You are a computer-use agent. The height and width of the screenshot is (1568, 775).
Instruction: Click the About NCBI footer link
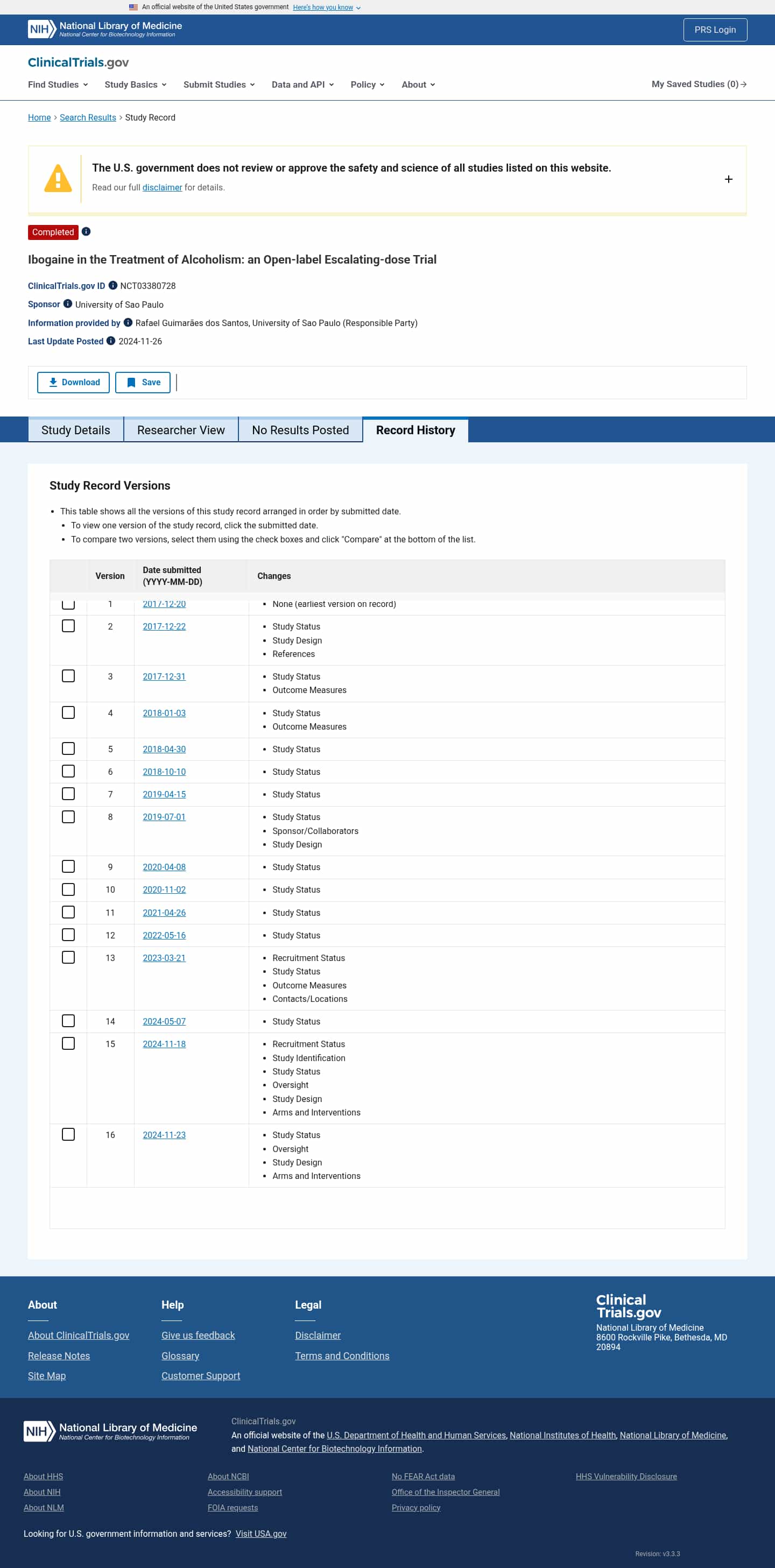[x=228, y=1476]
